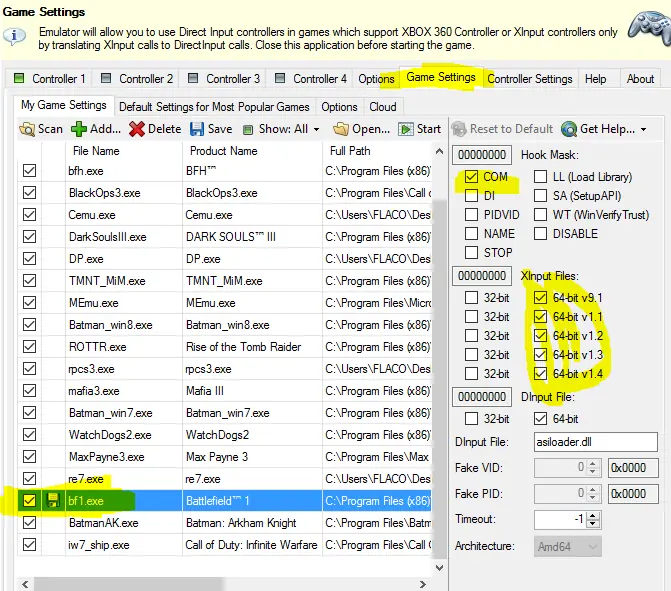Screen dimensions: 671x591
Task: Tick the STOP hook mask checkbox
Action: 471,252
